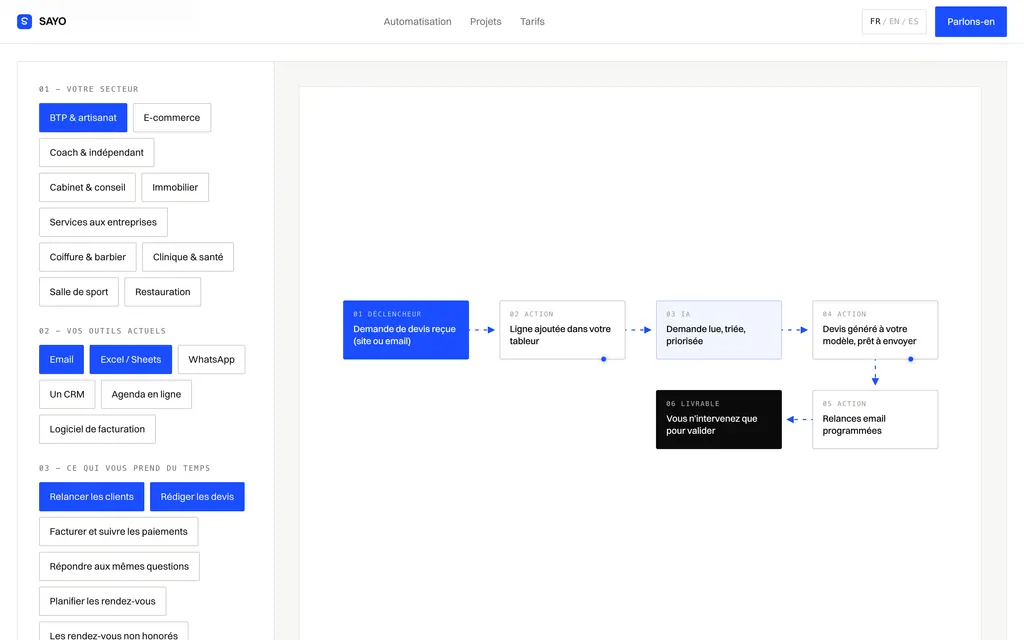Enable the WhatsApp tool chip
This screenshot has width=1024, height=640.
212,359
